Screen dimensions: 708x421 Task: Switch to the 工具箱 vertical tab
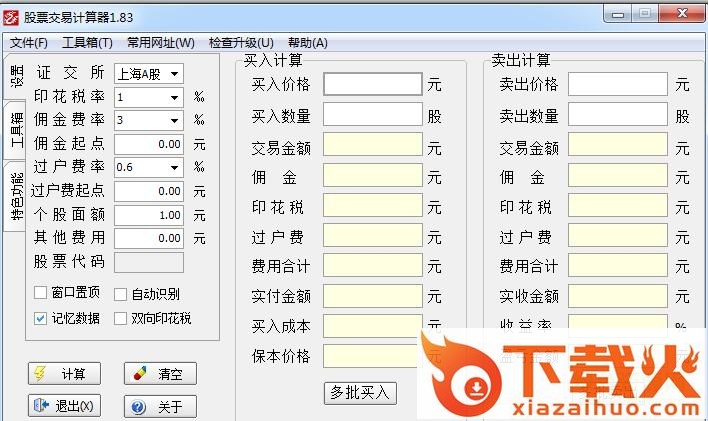click(x=16, y=130)
